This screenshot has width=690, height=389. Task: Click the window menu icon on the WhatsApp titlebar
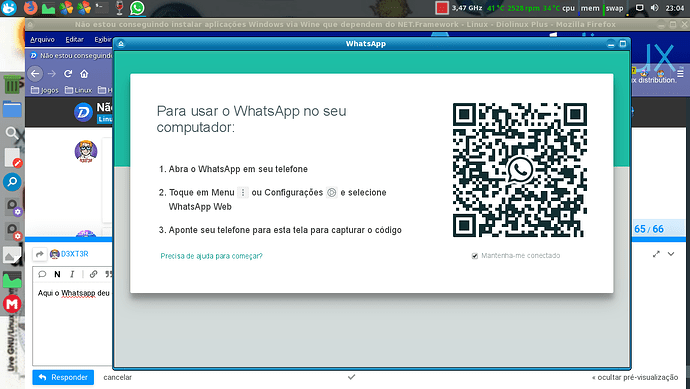point(121,44)
